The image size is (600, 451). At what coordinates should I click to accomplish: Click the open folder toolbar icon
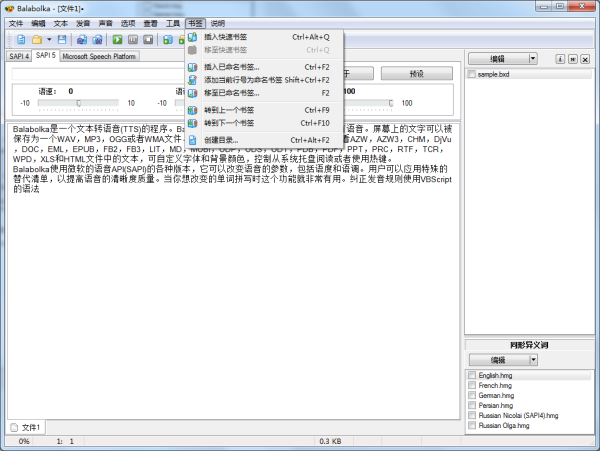pyautogui.click(x=37, y=39)
